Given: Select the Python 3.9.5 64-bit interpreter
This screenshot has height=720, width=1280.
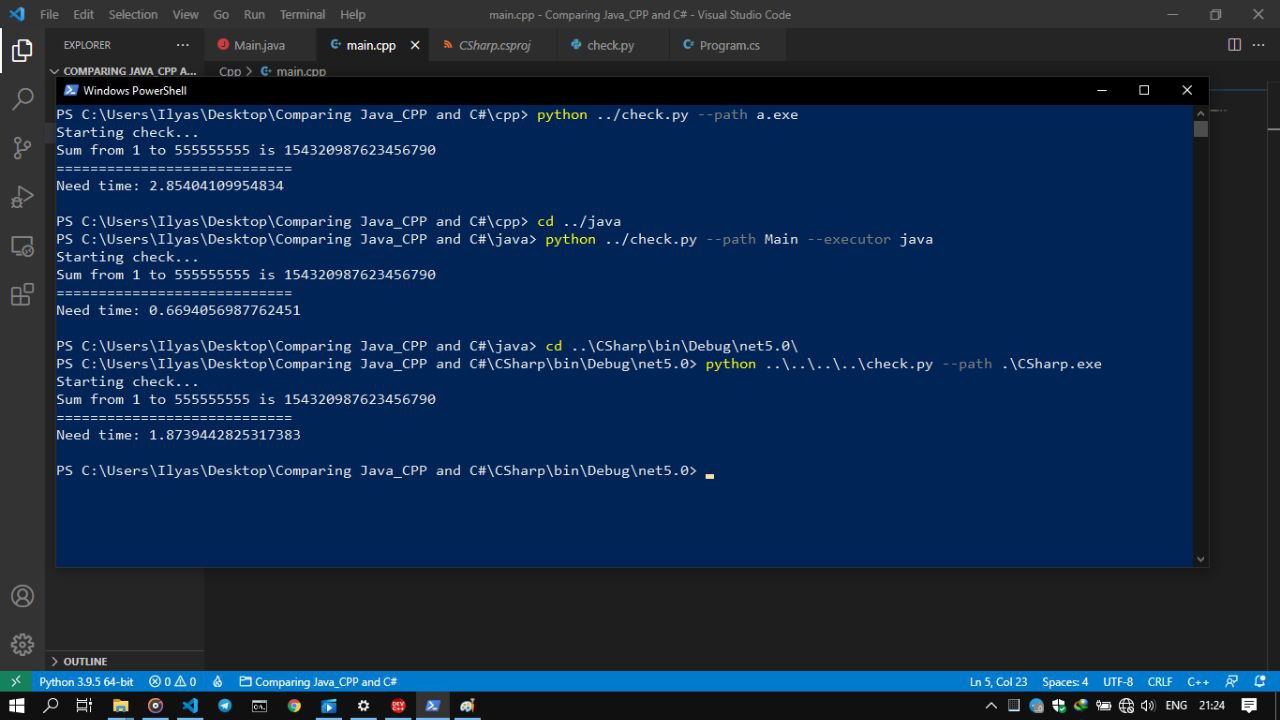Looking at the screenshot, I should (x=86, y=682).
